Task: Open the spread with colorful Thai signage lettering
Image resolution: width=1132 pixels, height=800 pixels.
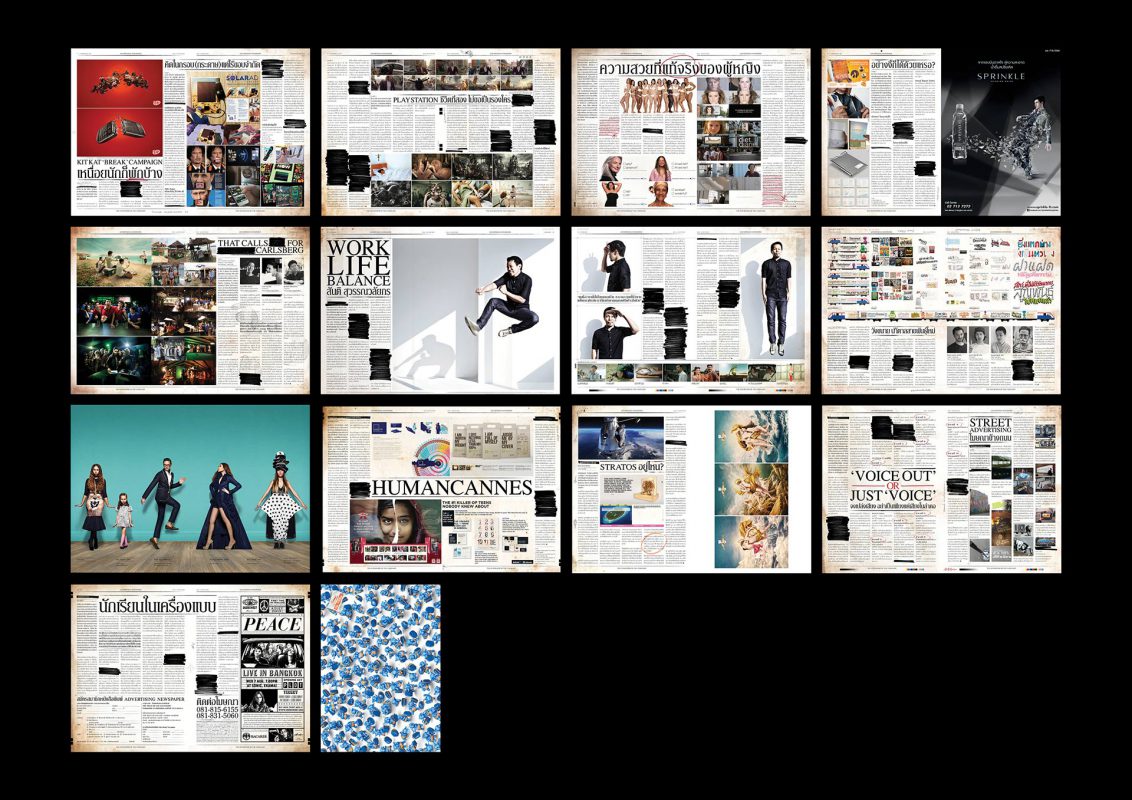Action: (x=941, y=310)
